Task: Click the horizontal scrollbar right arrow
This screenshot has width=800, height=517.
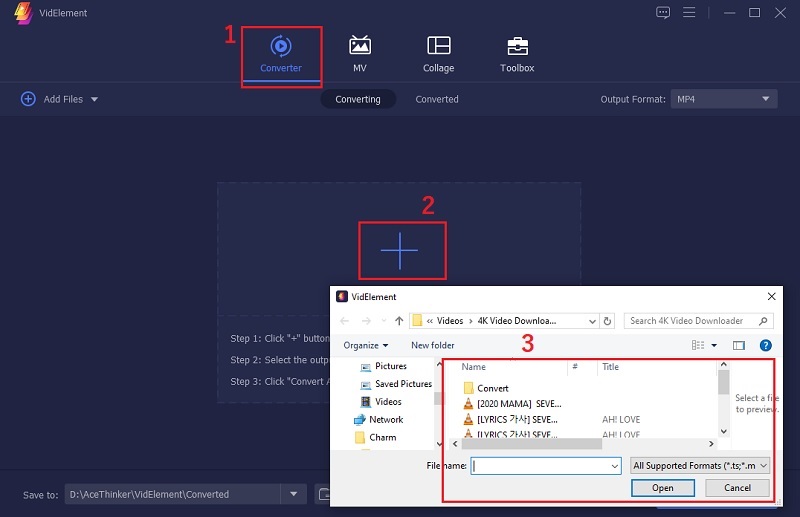Action: point(711,444)
